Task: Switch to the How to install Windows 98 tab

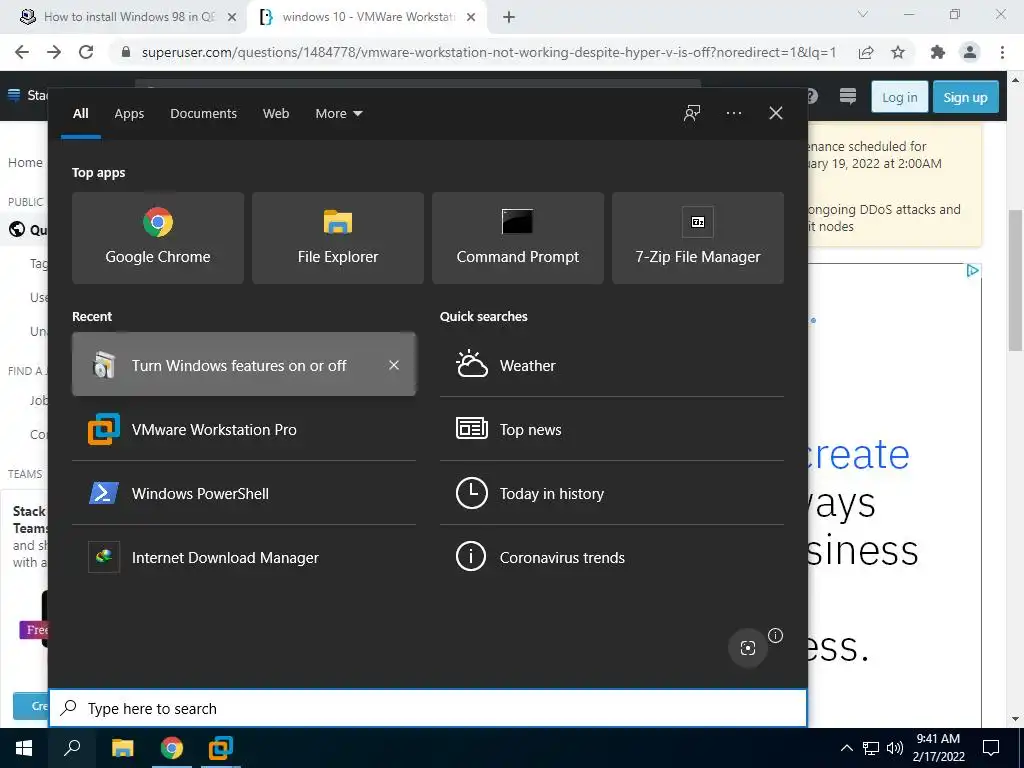Action: tap(128, 17)
